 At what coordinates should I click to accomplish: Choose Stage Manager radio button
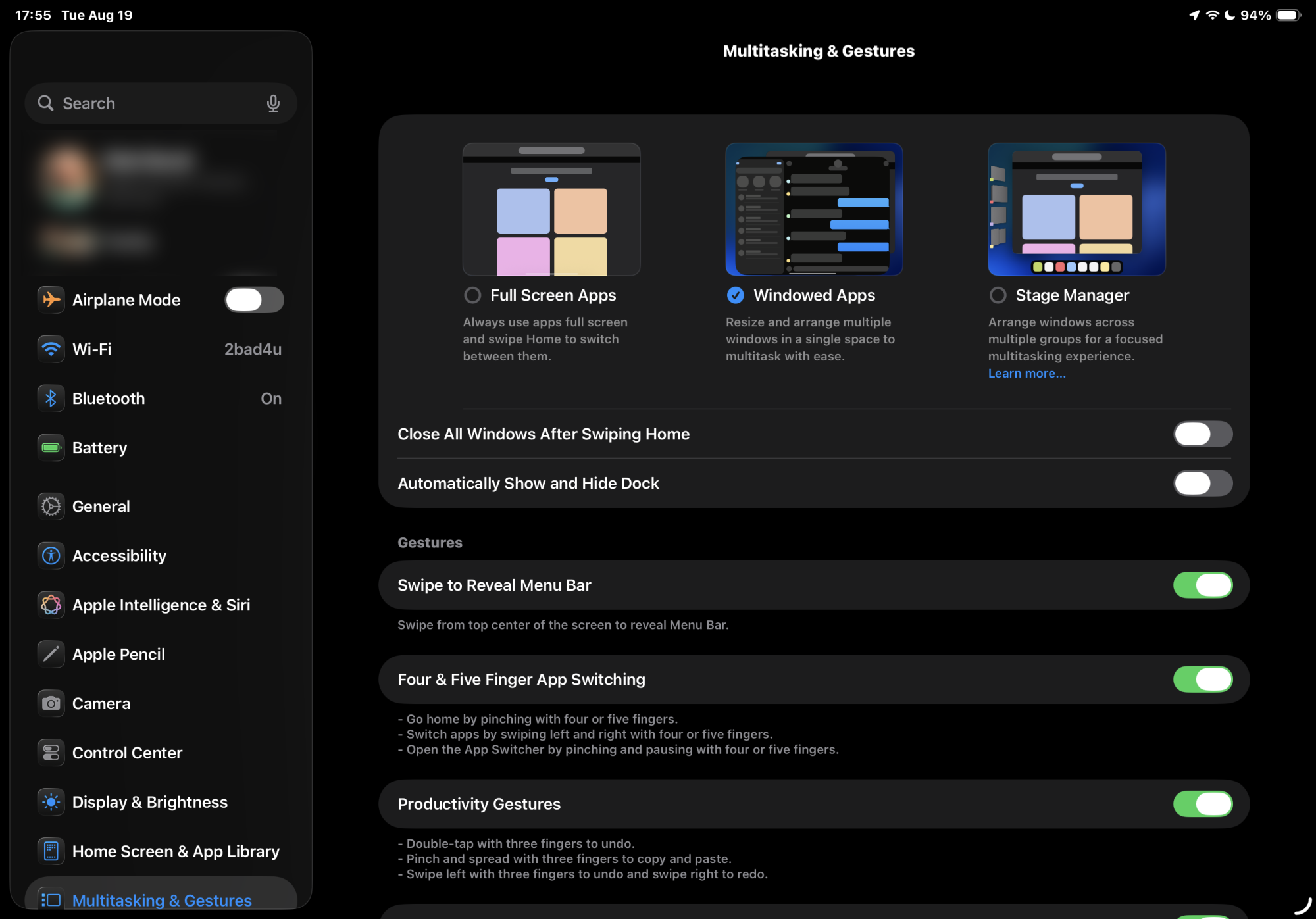tap(998, 295)
